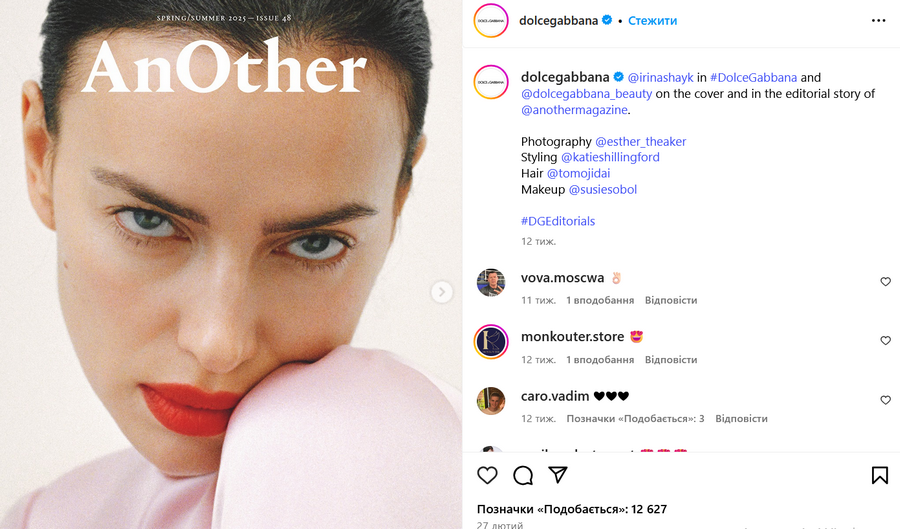
Task: Follow dolcegabbana via Стежити
Action: coord(653,21)
